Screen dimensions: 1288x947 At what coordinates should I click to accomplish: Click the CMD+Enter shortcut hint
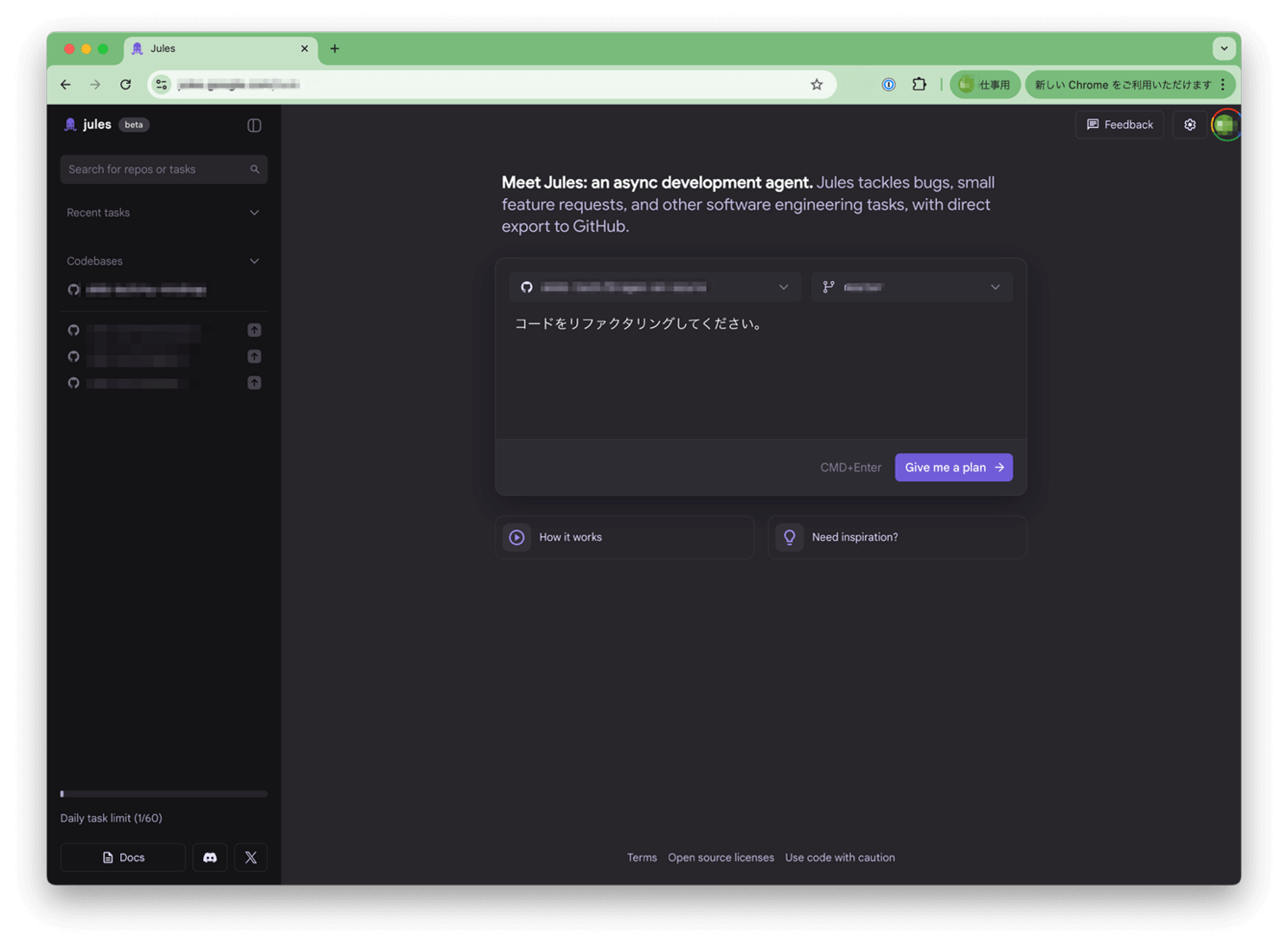coord(850,467)
